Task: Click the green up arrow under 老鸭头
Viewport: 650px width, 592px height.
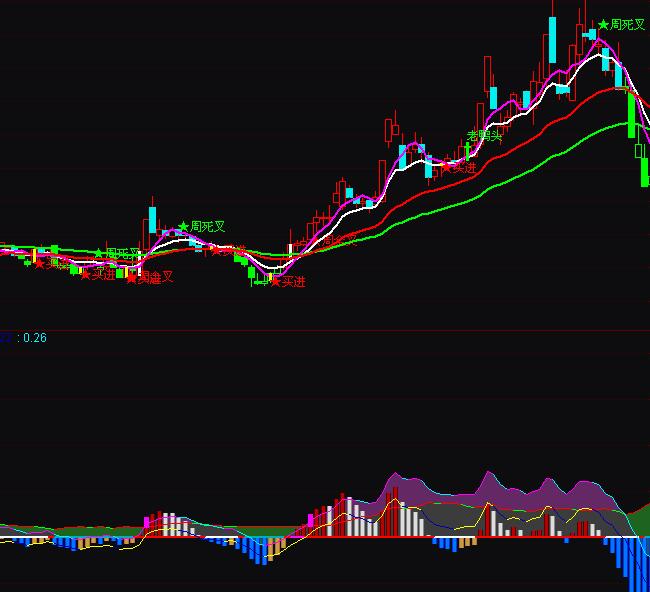Action: (466, 149)
